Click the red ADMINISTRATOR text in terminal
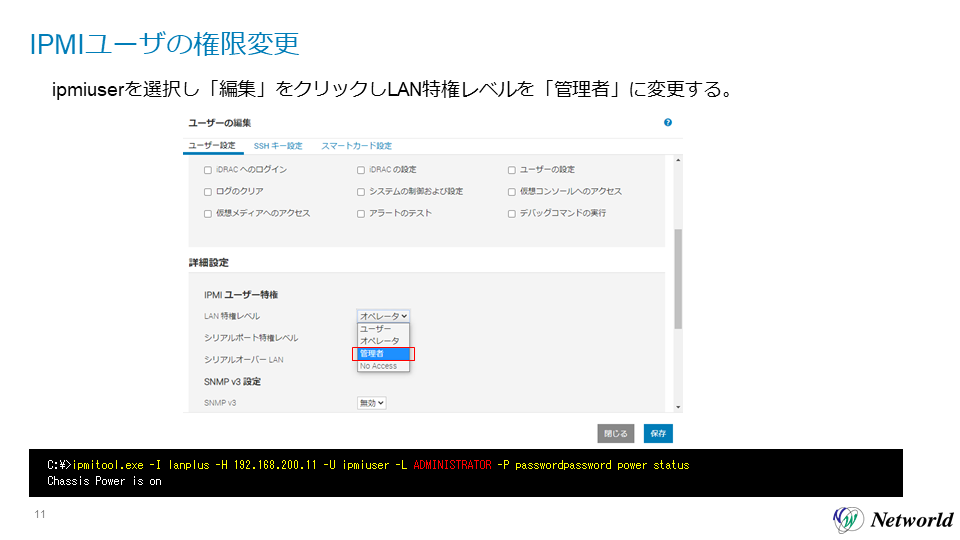The width and height of the screenshot is (960, 540). pyautogui.click(x=452, y=465)
